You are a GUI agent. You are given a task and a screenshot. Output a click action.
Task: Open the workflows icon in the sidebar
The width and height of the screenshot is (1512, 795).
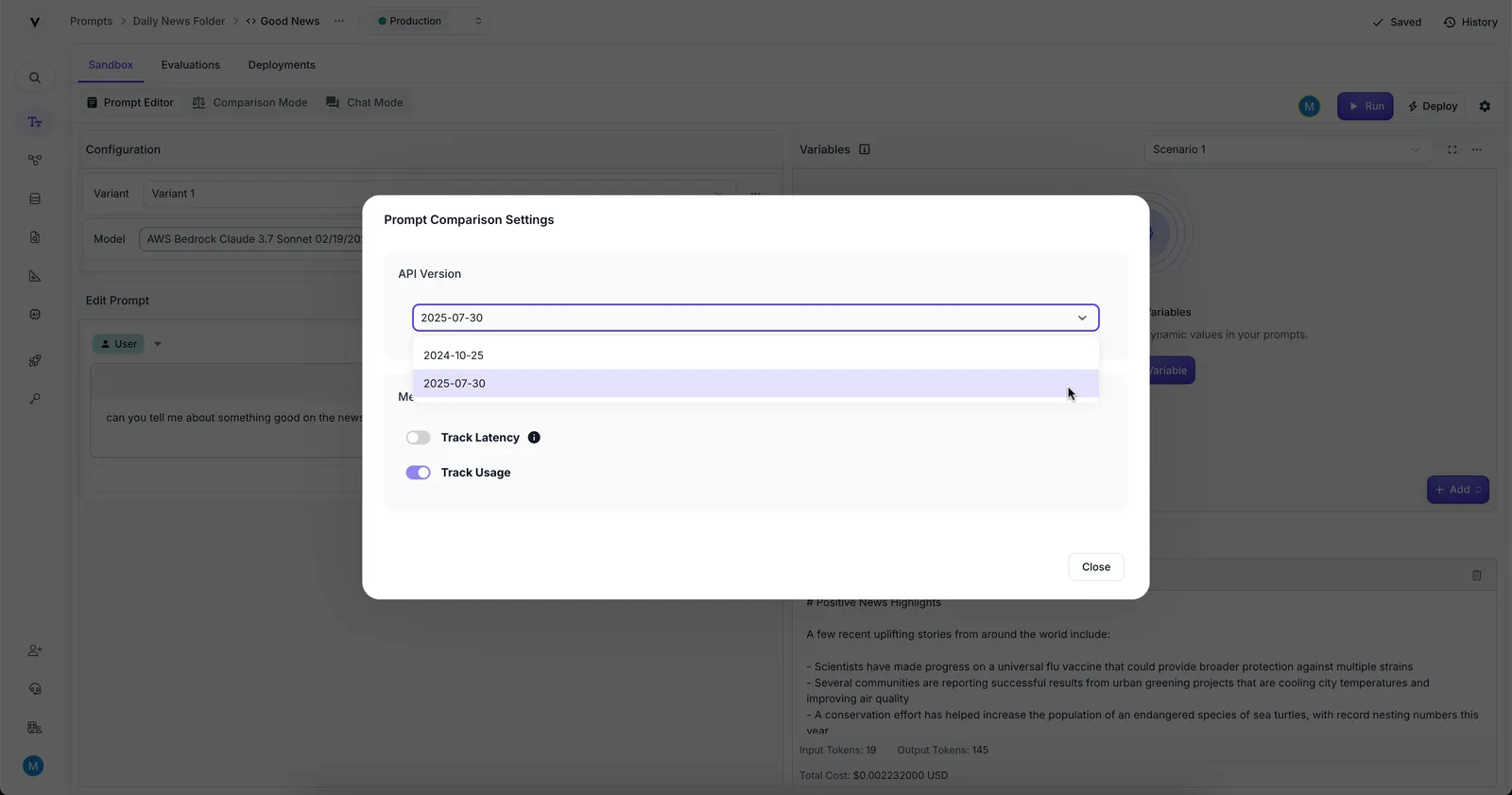[35, 161]
